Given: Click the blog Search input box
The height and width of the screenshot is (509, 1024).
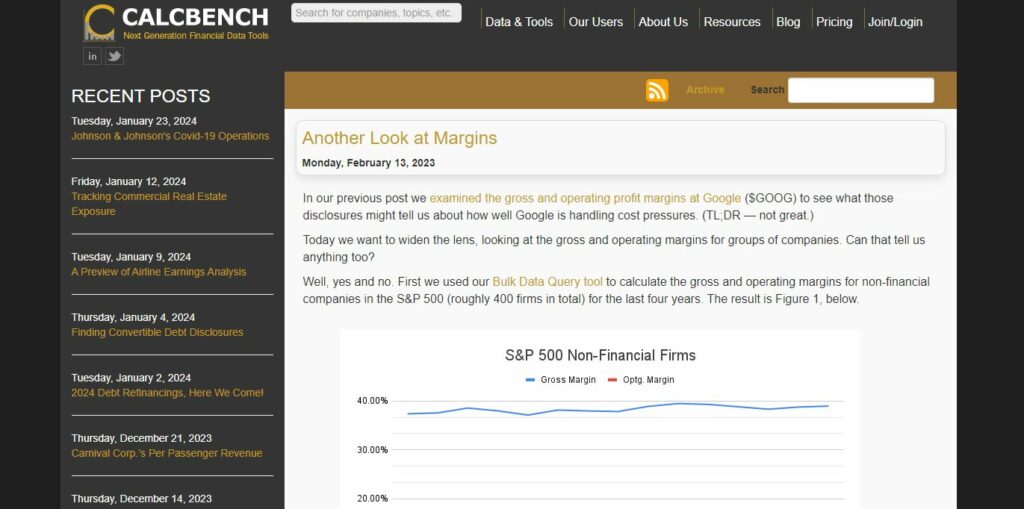Looking at the screenshot, I should 861,90.
